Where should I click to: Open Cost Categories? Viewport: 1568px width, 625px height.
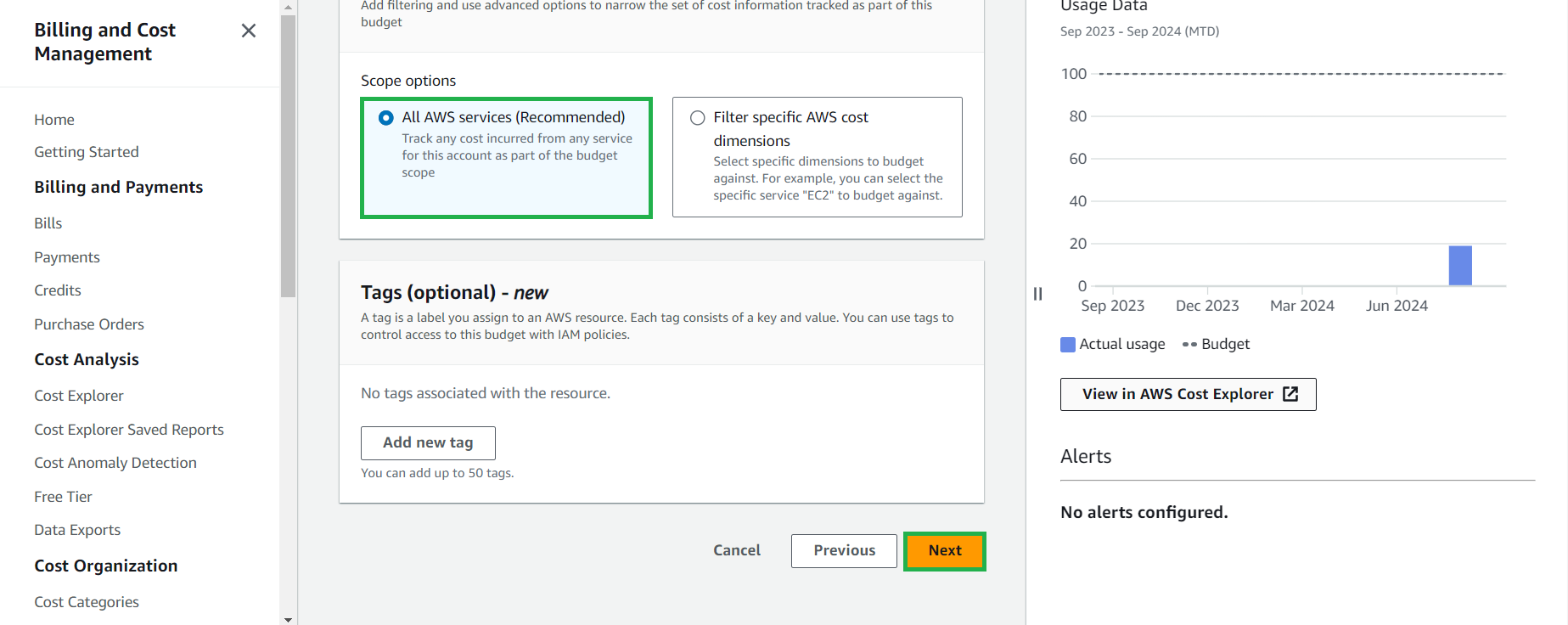(87, 602)
